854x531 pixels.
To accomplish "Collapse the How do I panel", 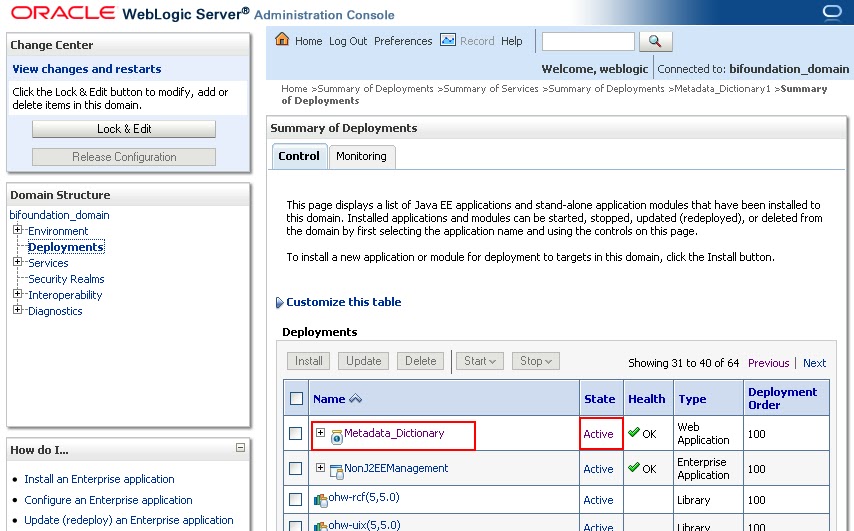I will (240, 448).
